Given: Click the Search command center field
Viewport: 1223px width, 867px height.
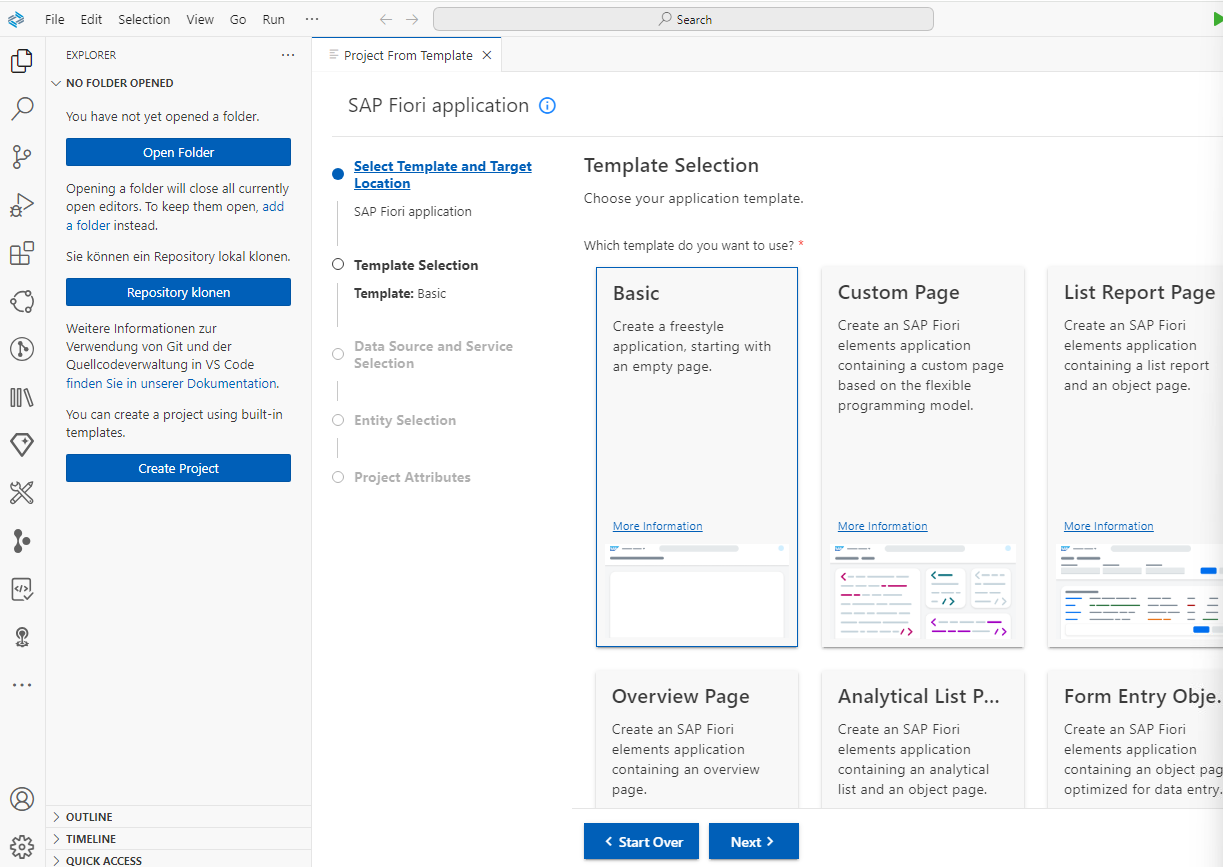Looking at the screenshot, I should (683, 19).
